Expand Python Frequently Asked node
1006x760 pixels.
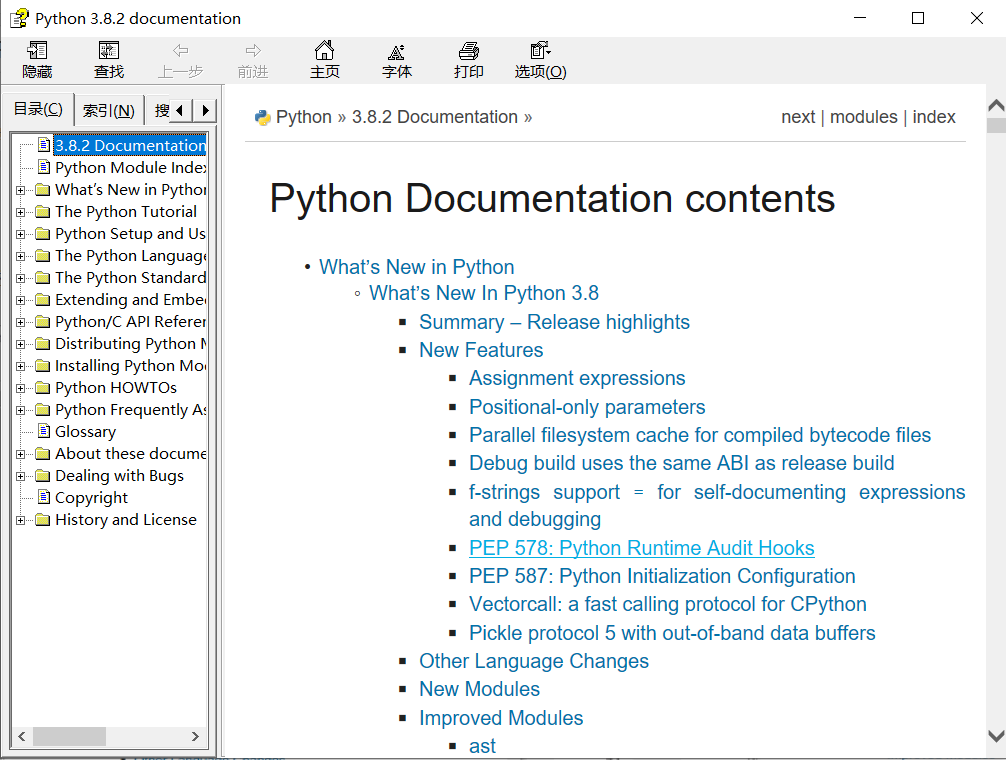(21, 410)
